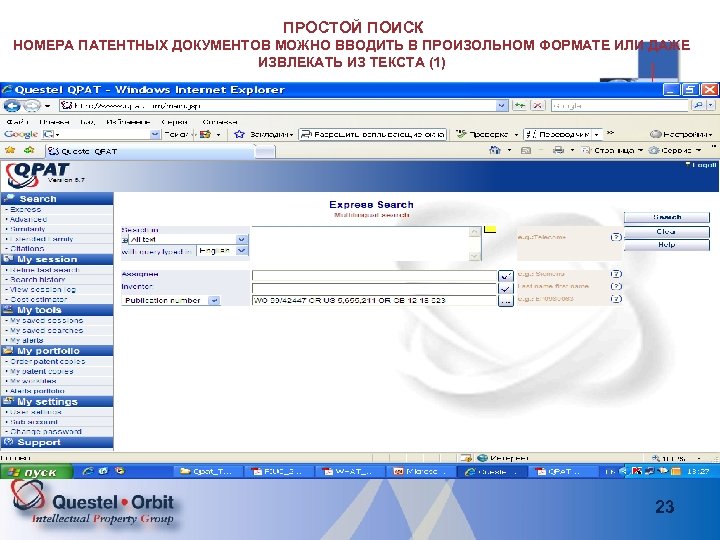Image resolution: width=720 pixels, height=540 pixels.
Task: Click the browser Back arrow button
Action: [x=12, y=106]
